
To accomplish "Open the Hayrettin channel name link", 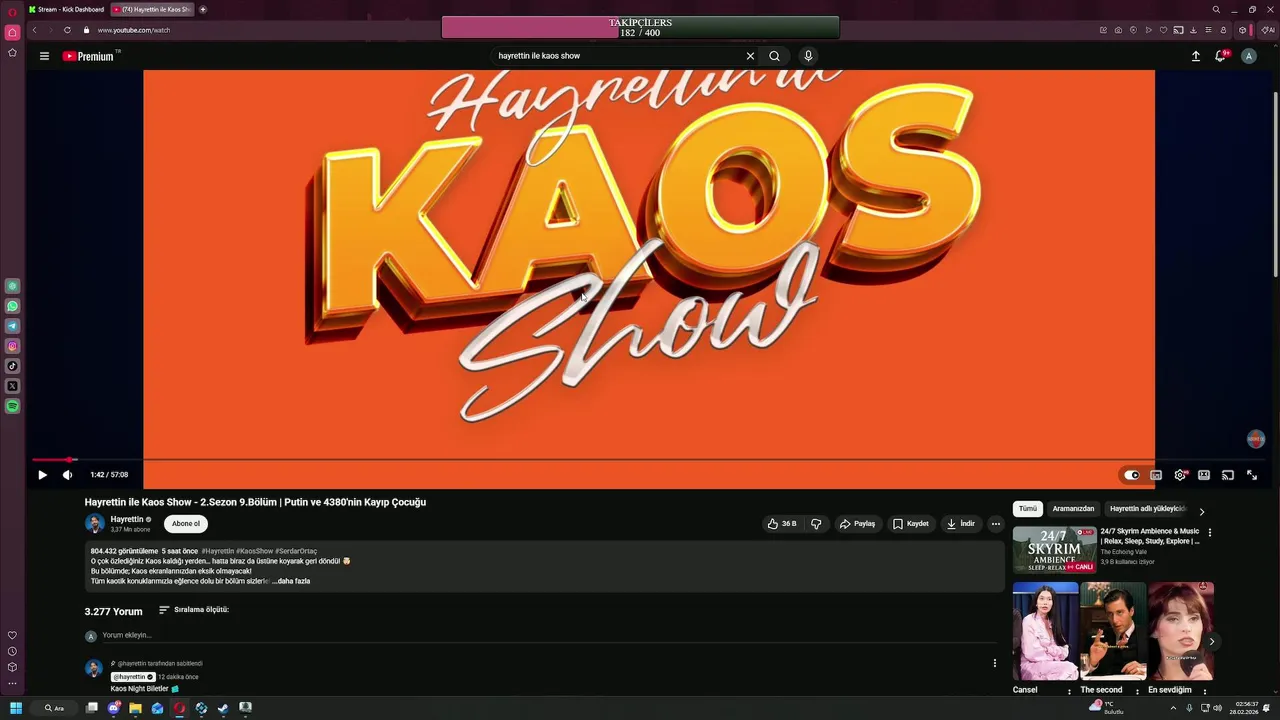I will [x=127, y=520].
